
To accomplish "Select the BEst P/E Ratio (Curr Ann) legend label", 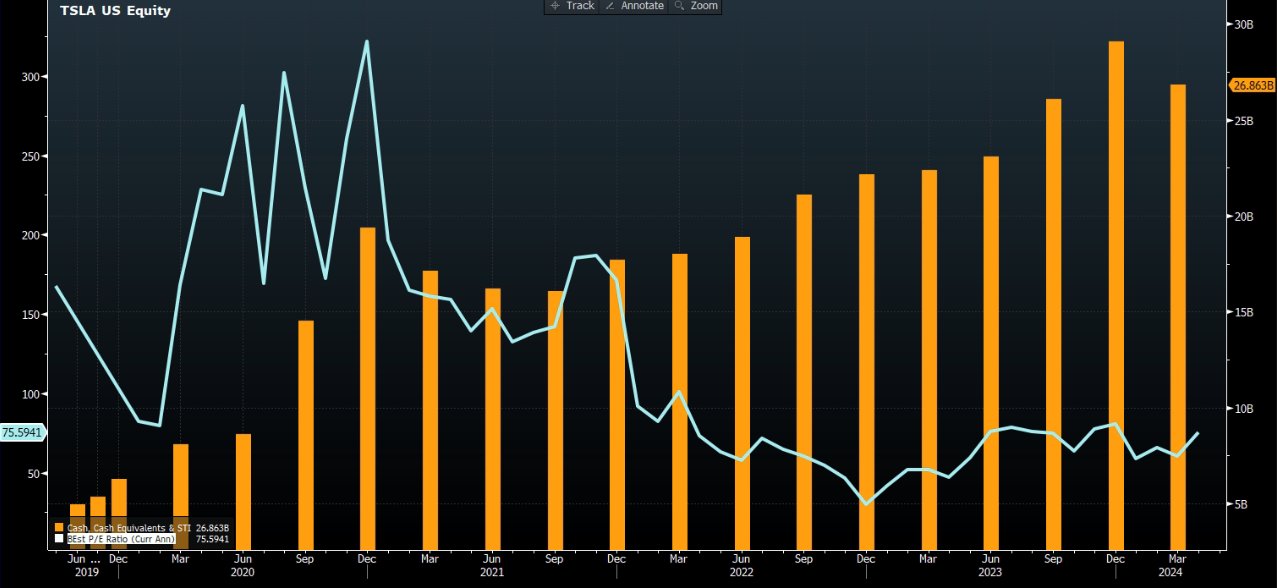I will coord(121,539).
